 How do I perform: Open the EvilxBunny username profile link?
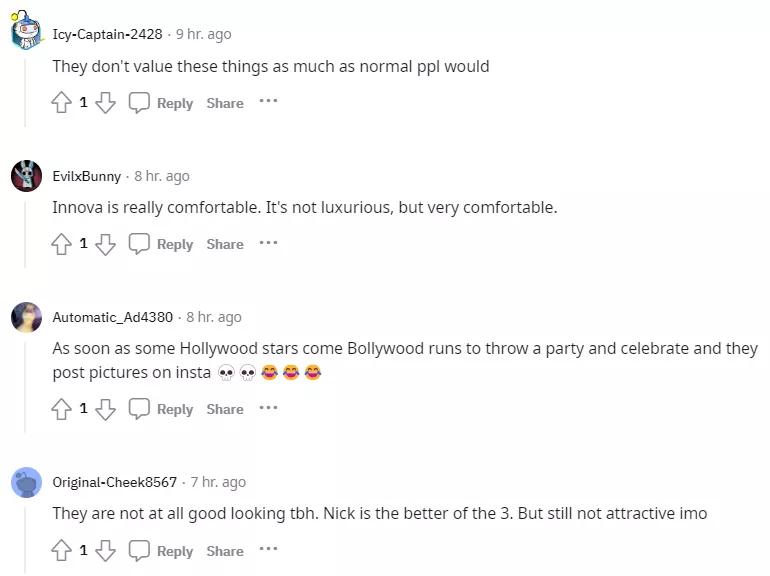86,176
